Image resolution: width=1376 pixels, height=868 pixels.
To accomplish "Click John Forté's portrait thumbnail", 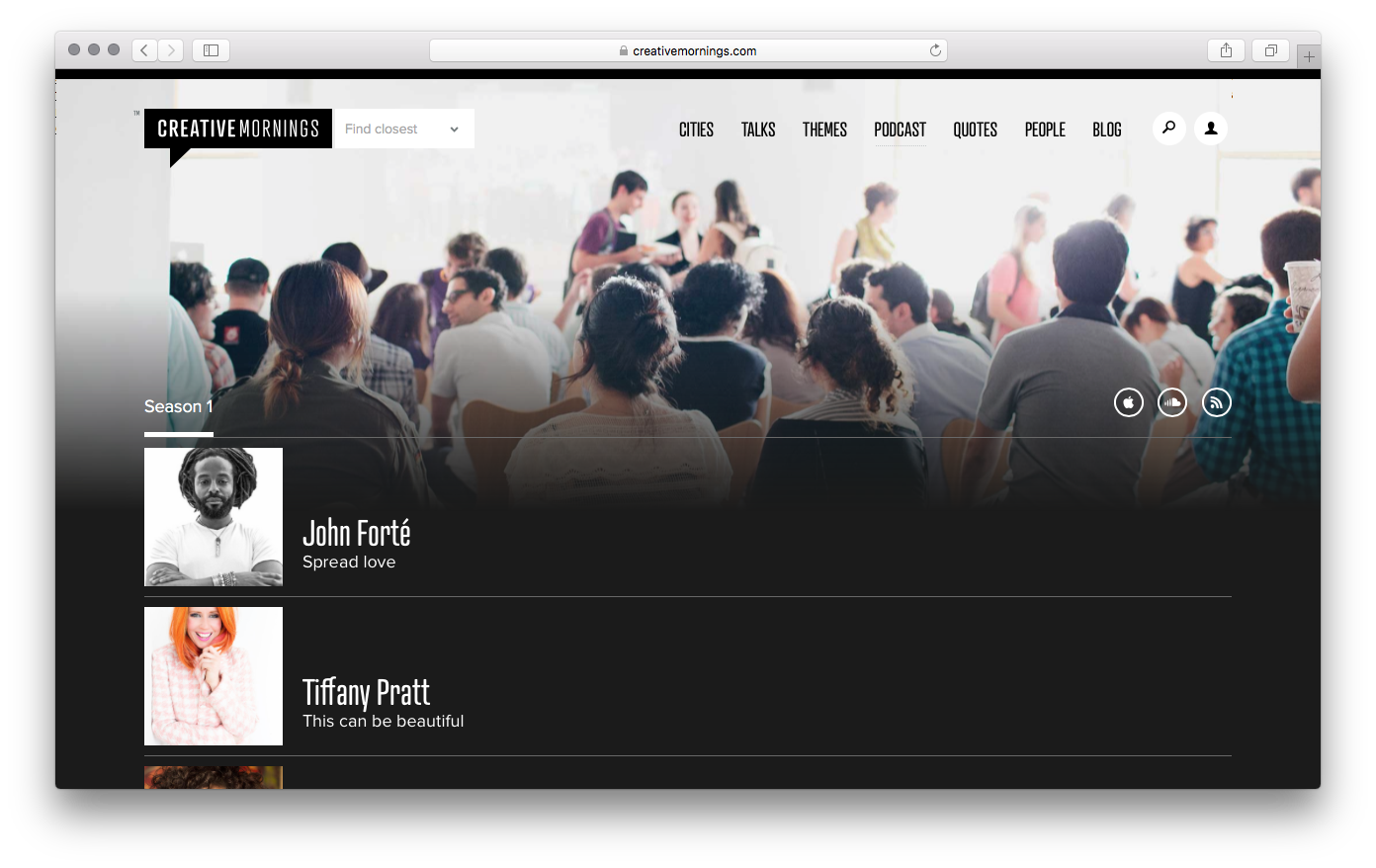I will (214, 517).
